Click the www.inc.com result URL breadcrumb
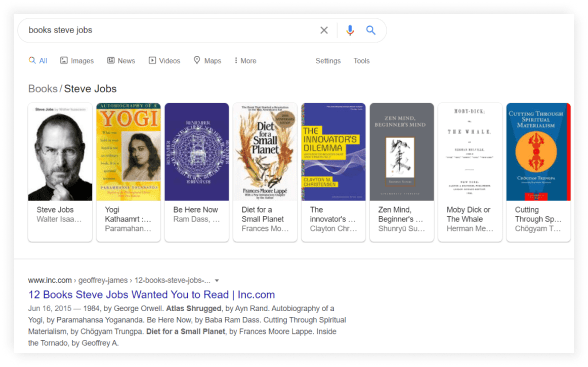The image size is (588, 367). pyautogui.click(x=119, y=280)
